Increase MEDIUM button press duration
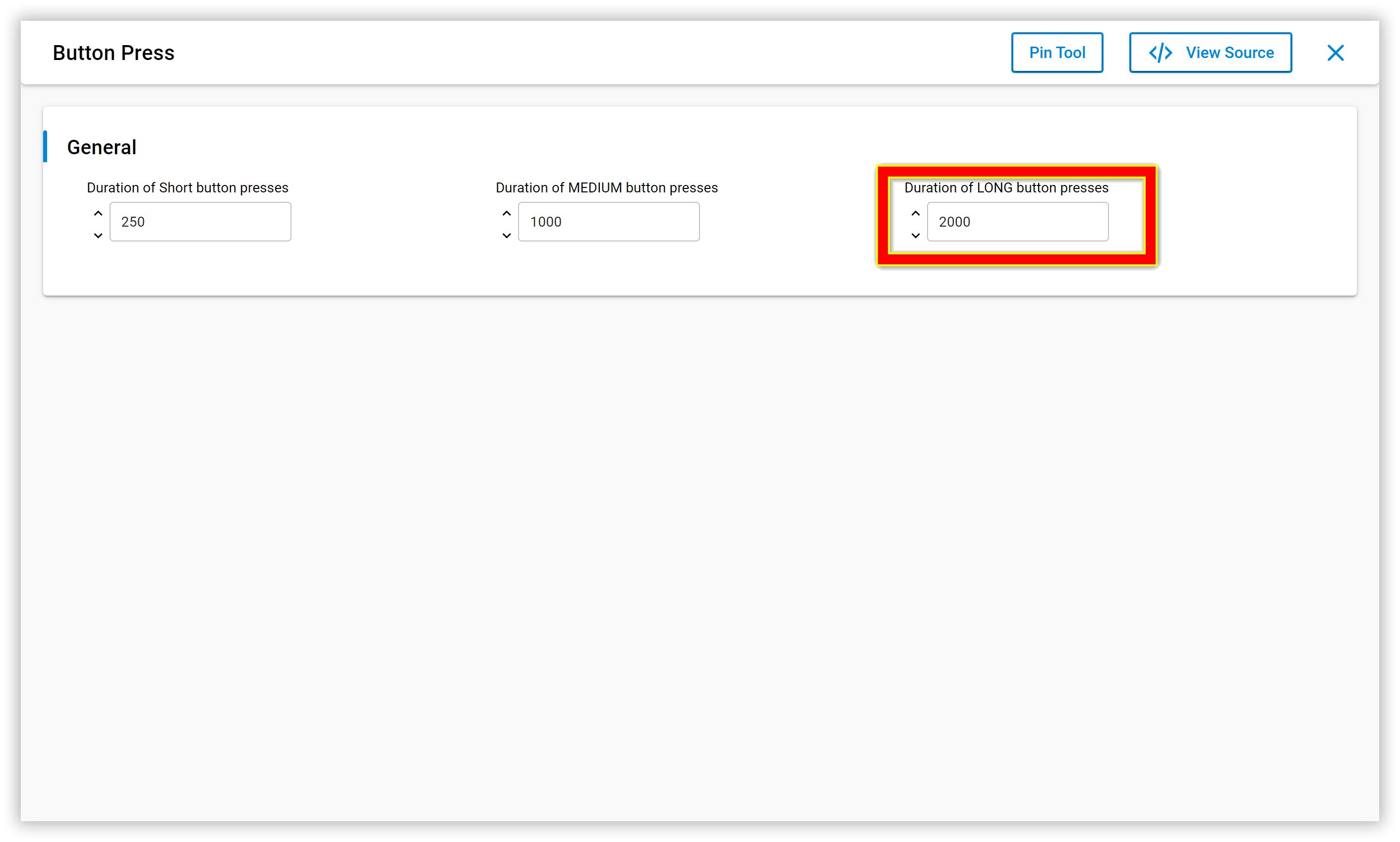 (x=507, y=213)
